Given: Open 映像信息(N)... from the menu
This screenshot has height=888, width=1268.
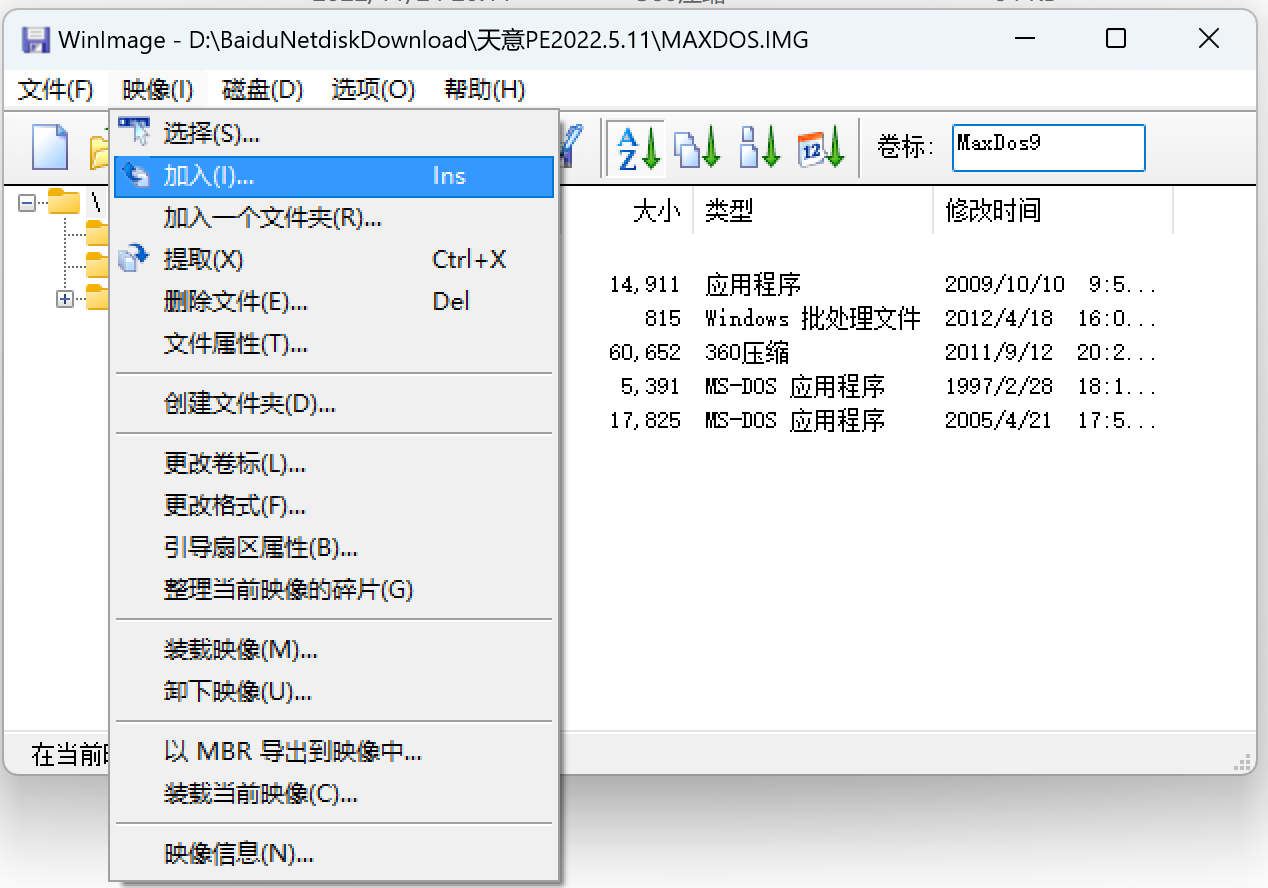Looking at the screenshot, I should (x=334, y=854).
